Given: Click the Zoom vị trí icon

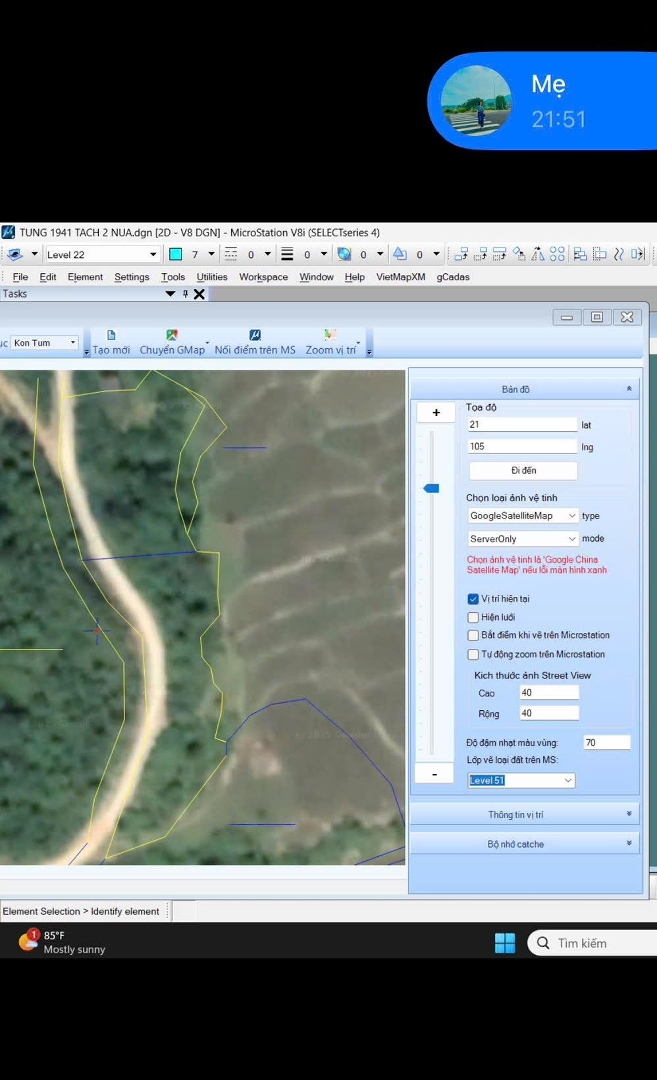Looking at the screenshot, I should pyautogui.click(x=330, y=336).
